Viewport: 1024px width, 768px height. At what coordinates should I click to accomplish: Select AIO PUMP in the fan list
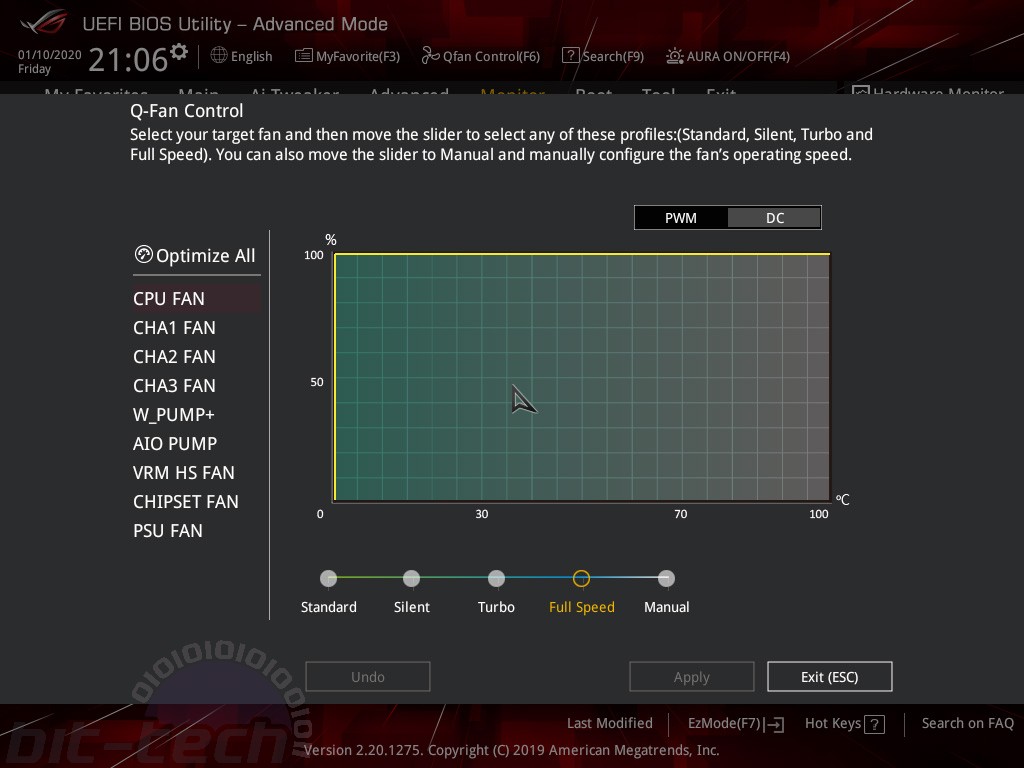pyautogui.click(x=175, y=444)
